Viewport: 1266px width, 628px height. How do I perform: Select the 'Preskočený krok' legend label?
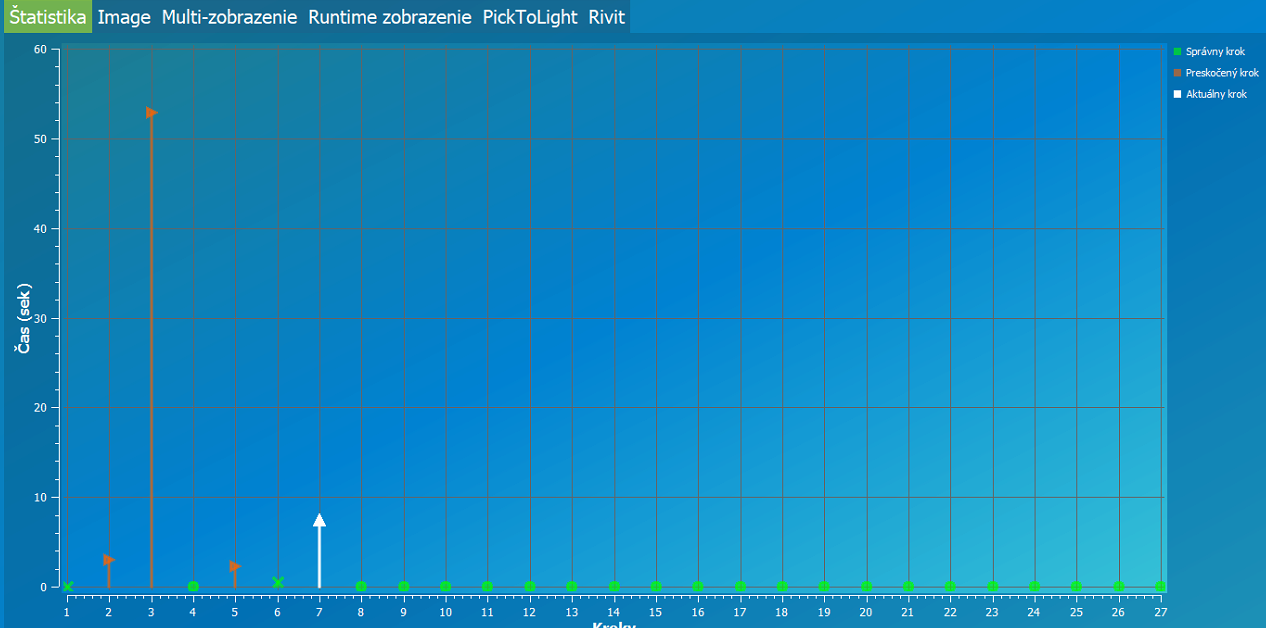(x=1222, y=73)
